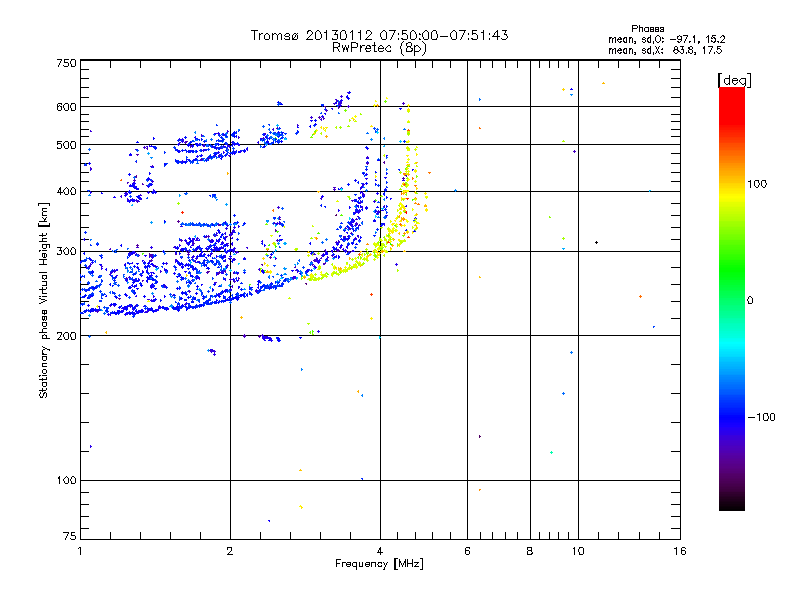Click the 'mean, sd,O: -97.1, 15.2' line
The width and height of the screenshot is (800, 600).
coord(666,39)
